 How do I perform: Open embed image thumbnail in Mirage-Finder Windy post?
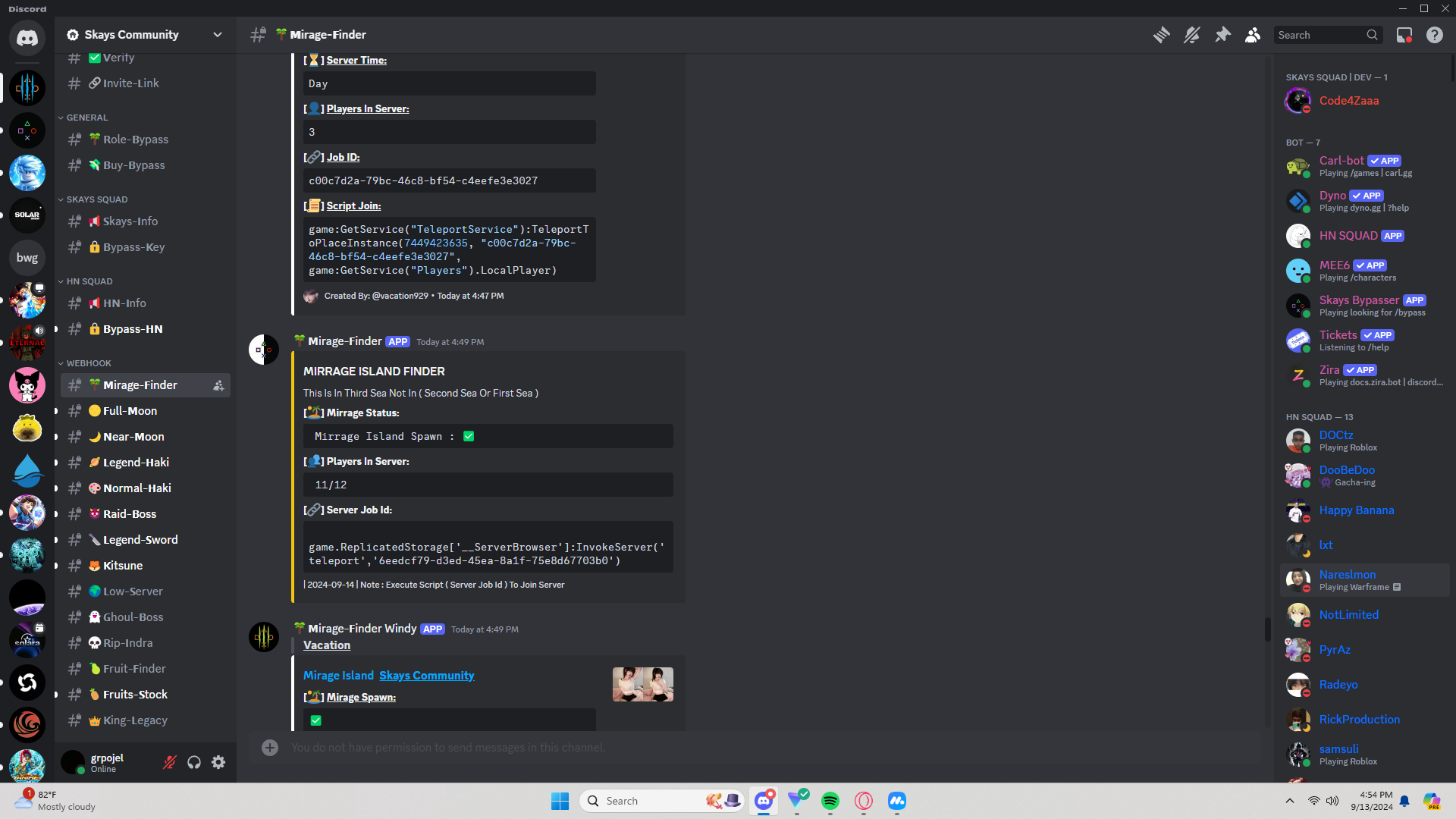(643, 685)
